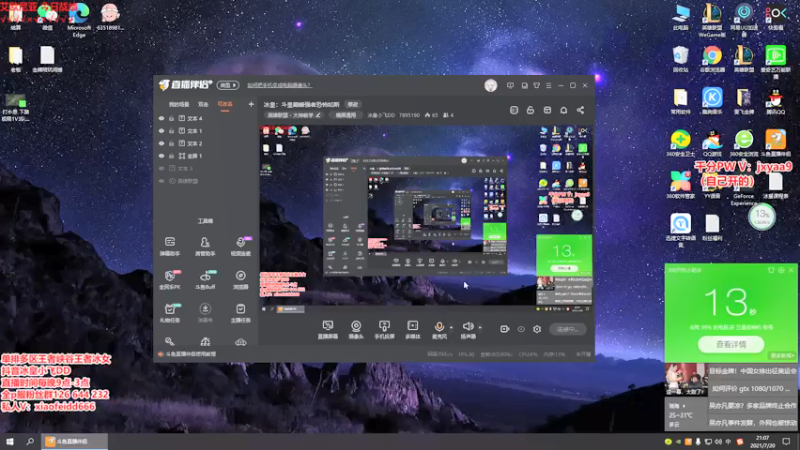Screen dimensions: 800x450
Task: Click the record video camera icon
Action: tap(504, 329)
